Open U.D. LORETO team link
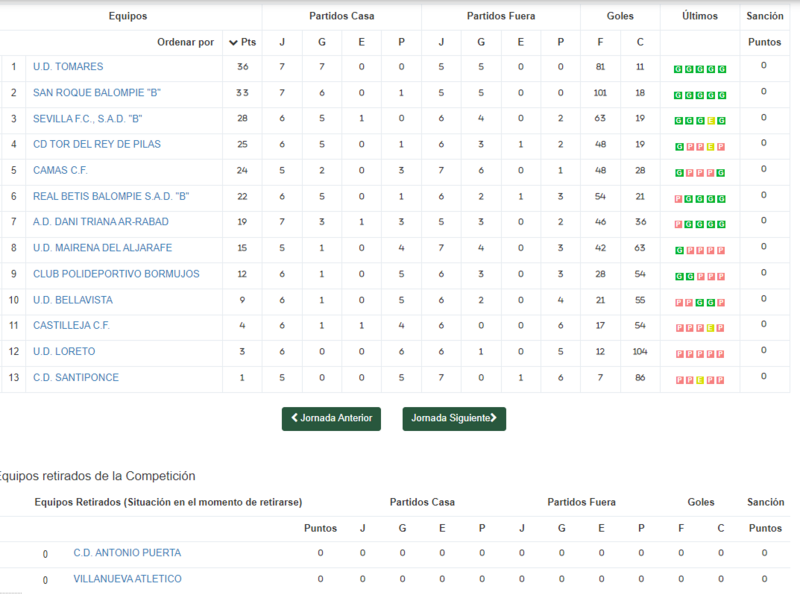800x595 pixels. point(64,352)
